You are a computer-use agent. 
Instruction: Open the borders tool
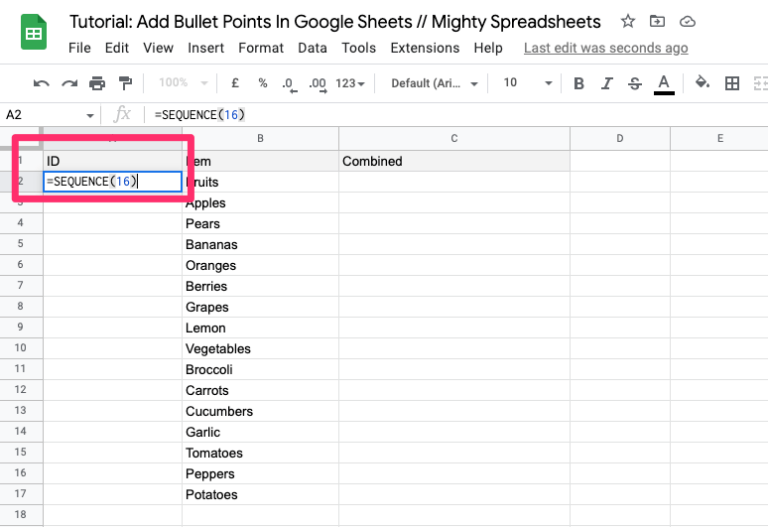pos(732,83)
